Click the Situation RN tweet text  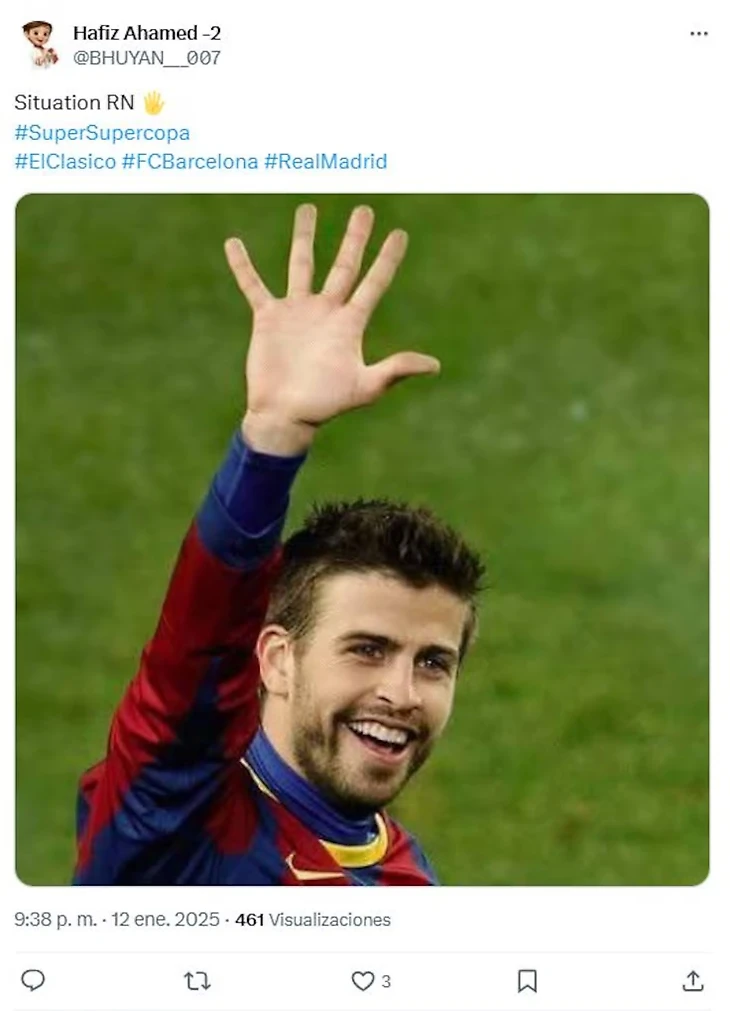tap(74, 103)
